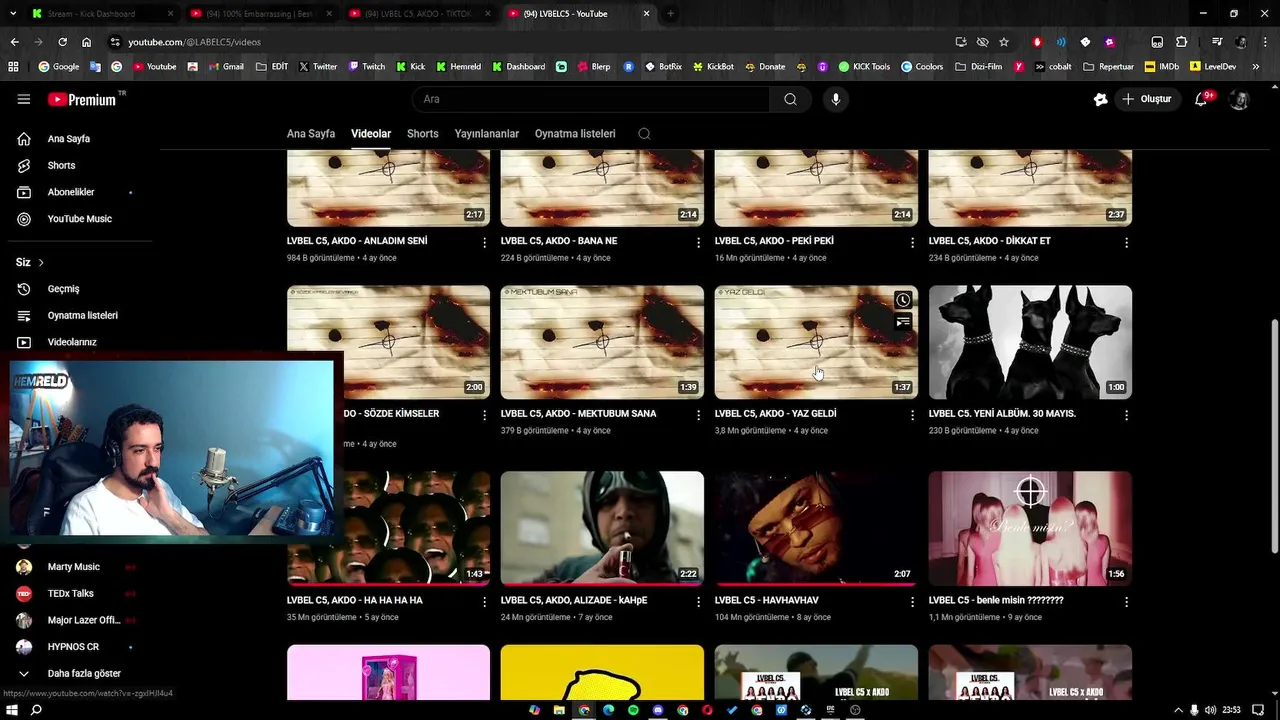Screen dimensions: 1280x720
Task: Switch to Shorts channel tab
Action: [x=422, y=134]
